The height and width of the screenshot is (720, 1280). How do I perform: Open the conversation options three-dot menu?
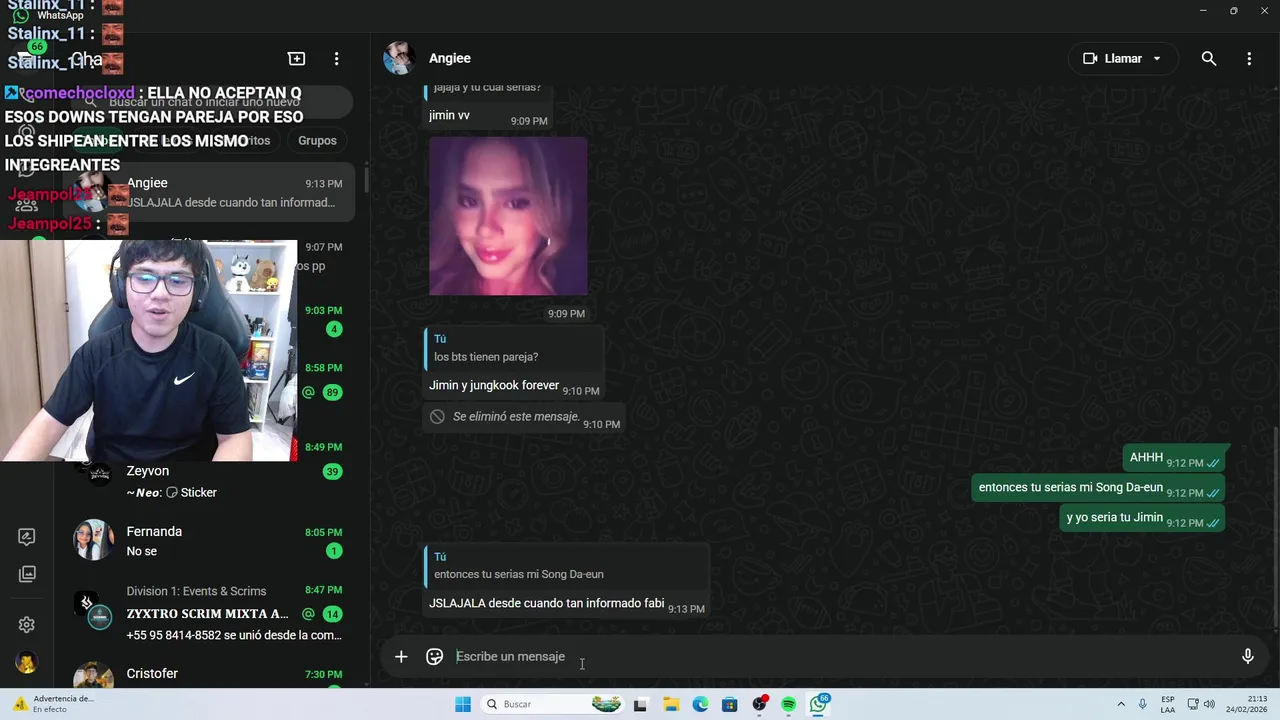(1249, 59)
